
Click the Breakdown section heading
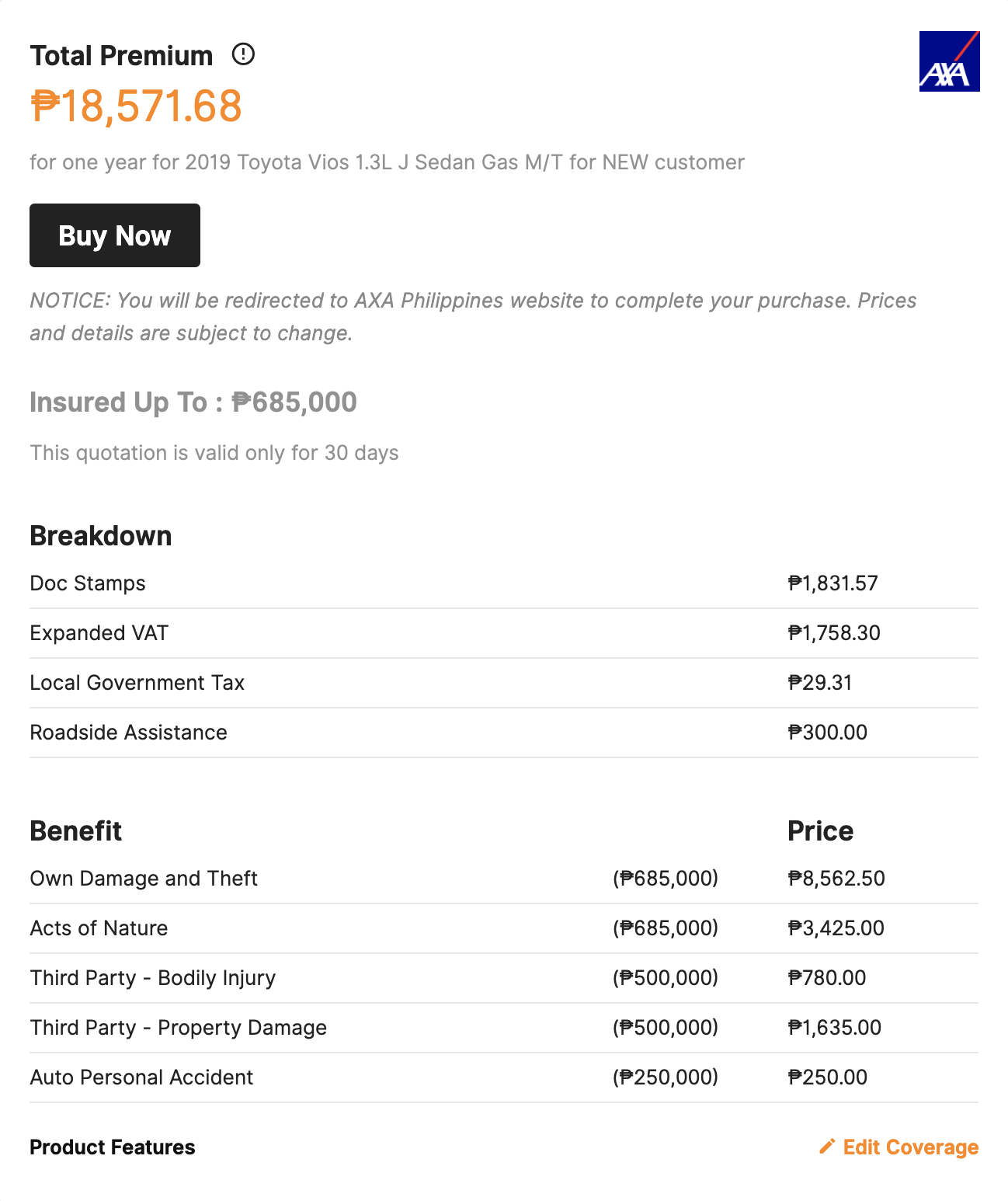click(101, 536)
